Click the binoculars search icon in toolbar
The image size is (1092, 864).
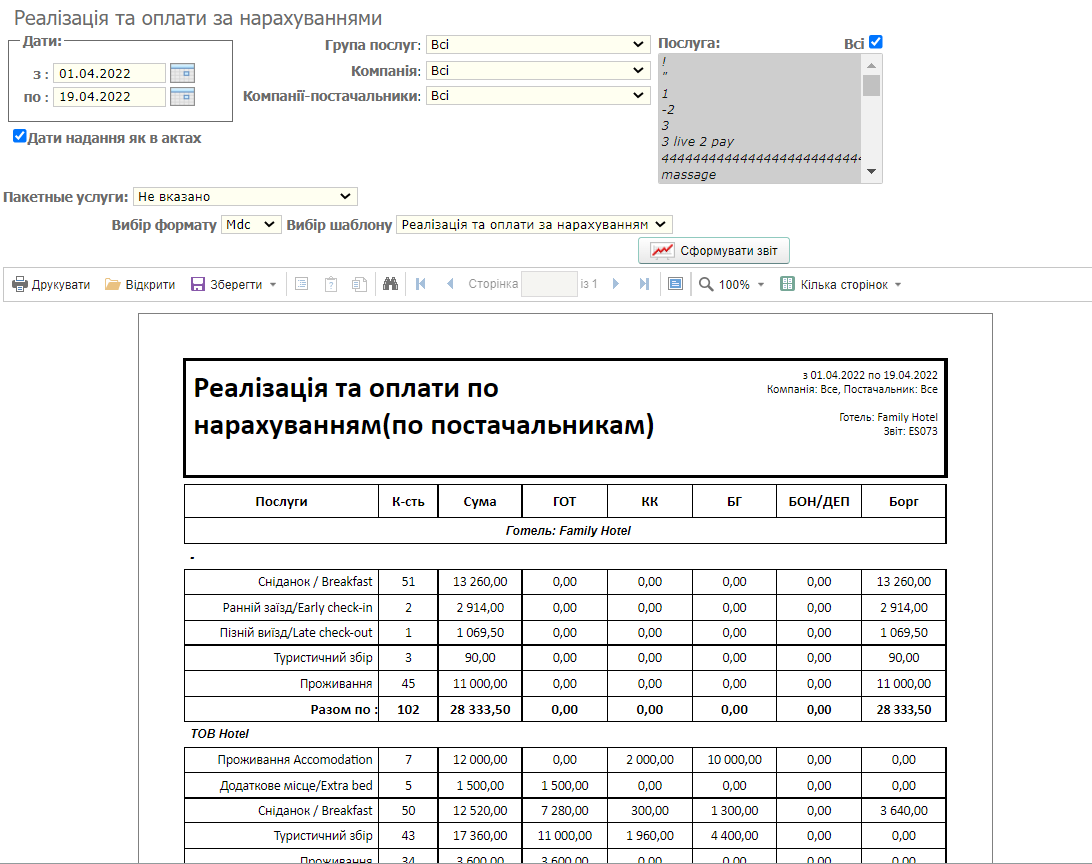point(391,285)
